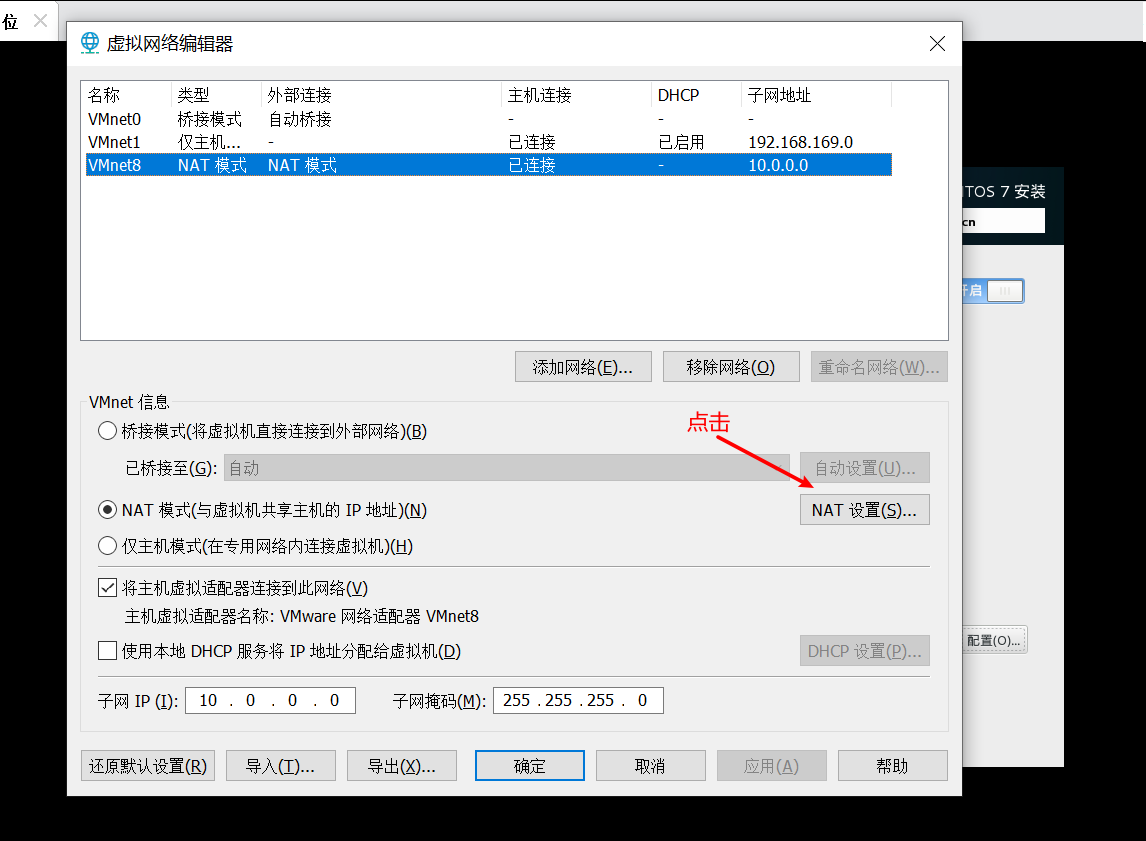Image resolution: width=1146 pixels, height=841 pixels.
Task: Click subnet address 10.0.0.0 cell
Action: (778, 165)
